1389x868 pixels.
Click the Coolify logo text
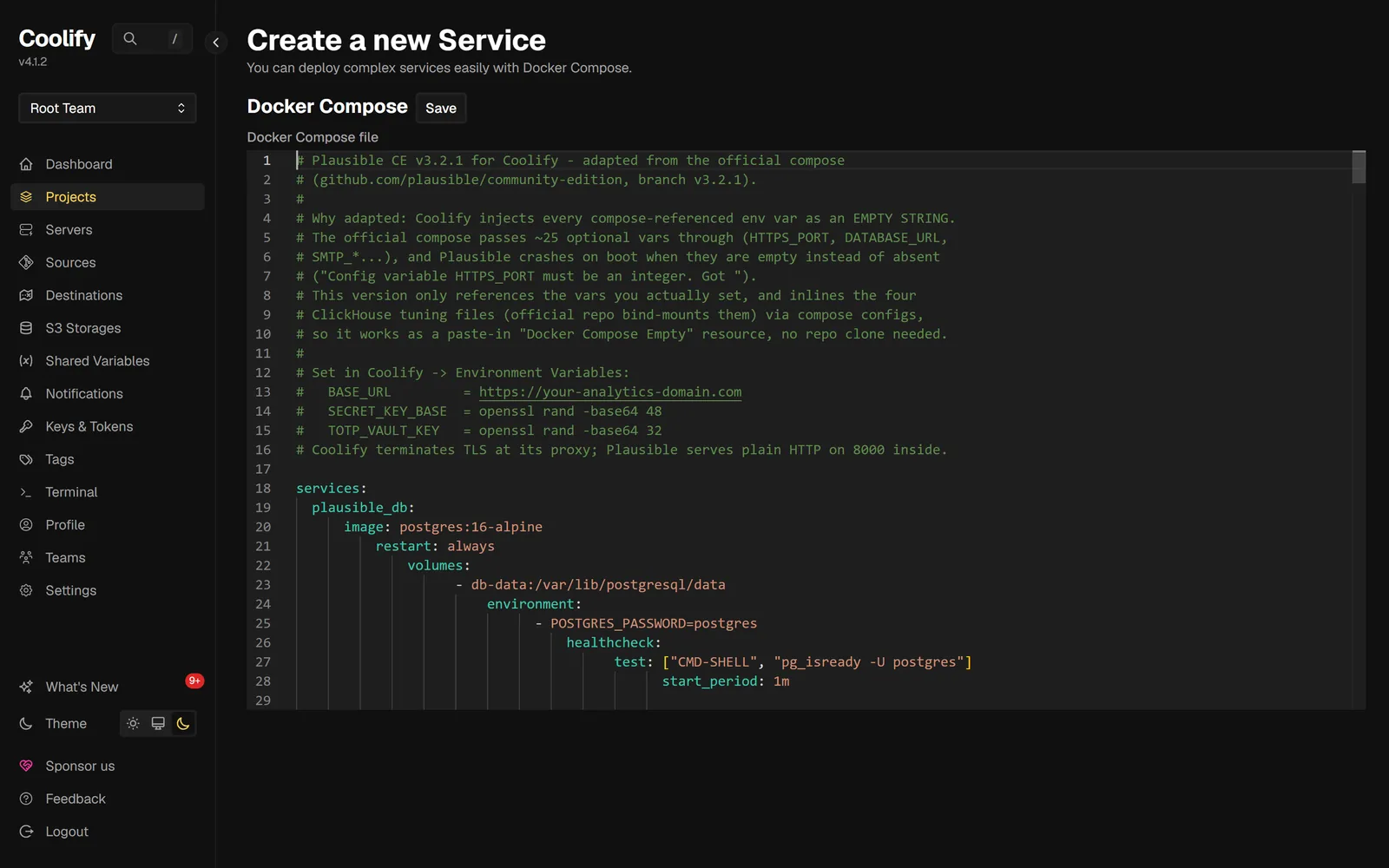(x=57, y=38)
